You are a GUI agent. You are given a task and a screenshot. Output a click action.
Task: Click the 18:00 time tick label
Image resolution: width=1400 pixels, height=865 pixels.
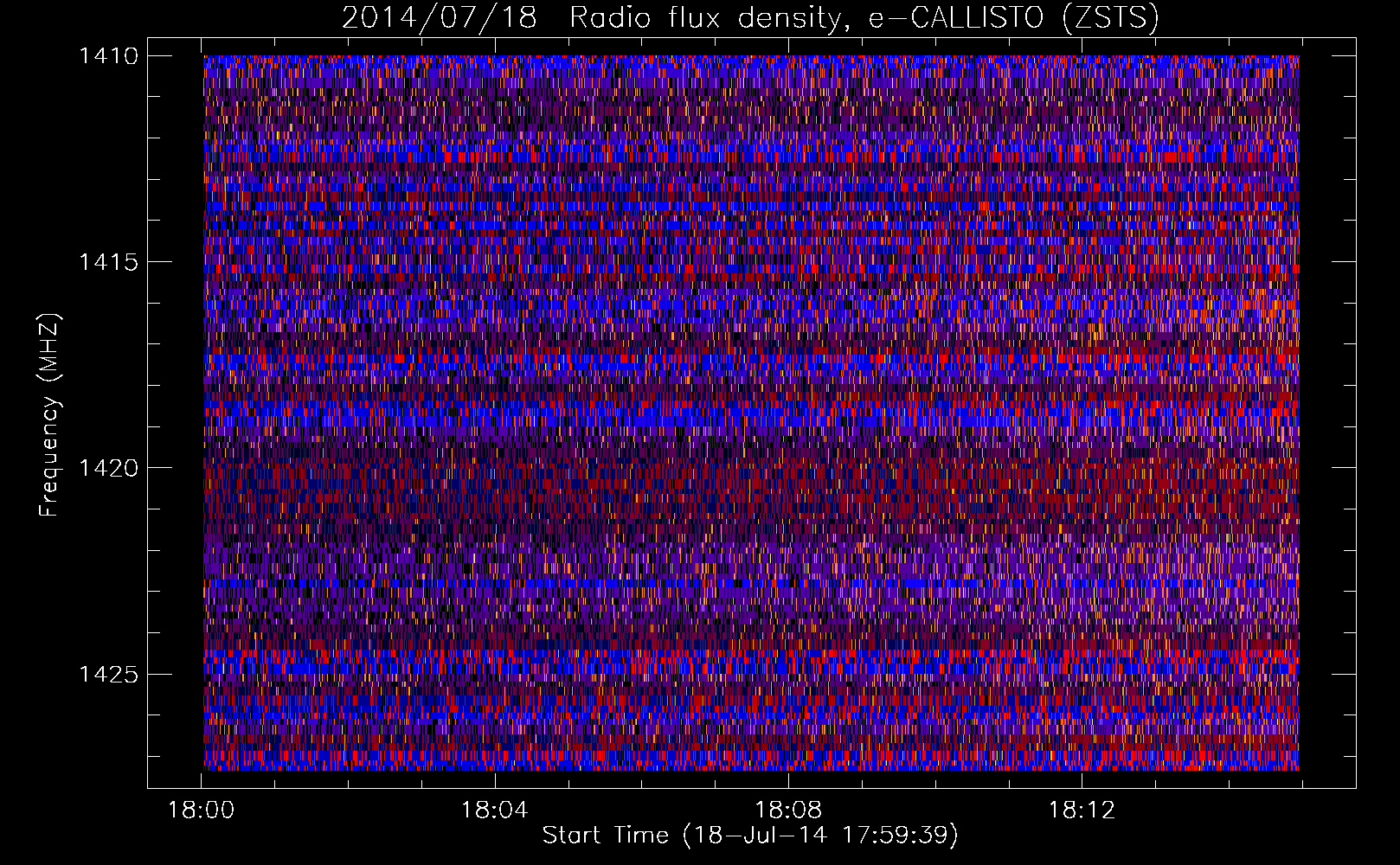[x=201, y=811]
